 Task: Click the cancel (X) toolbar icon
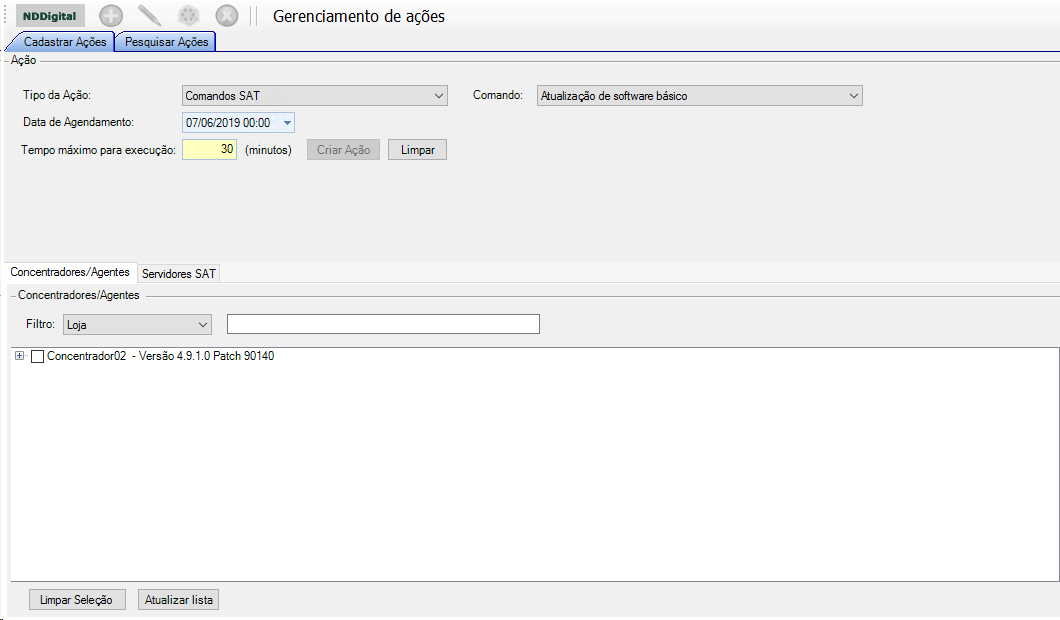click(x=227, y=16)
